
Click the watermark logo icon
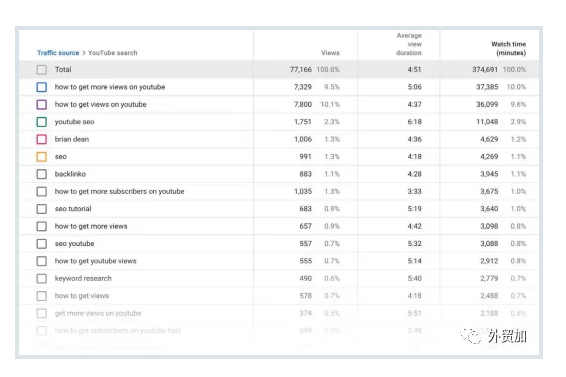pos(471,336)
